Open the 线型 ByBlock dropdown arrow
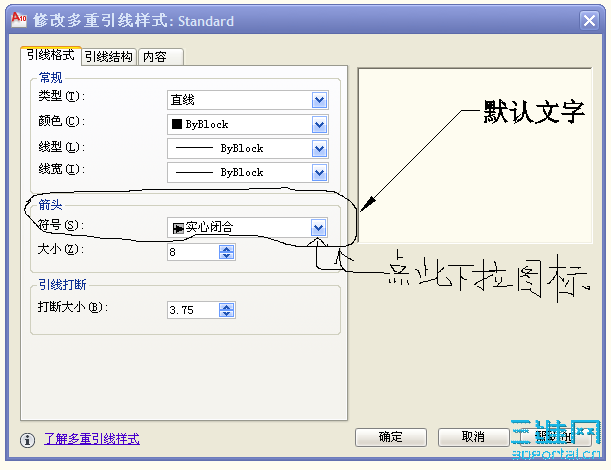Viewport: 611px width, 470px height. pyautogui.click(x=320, y=148)
